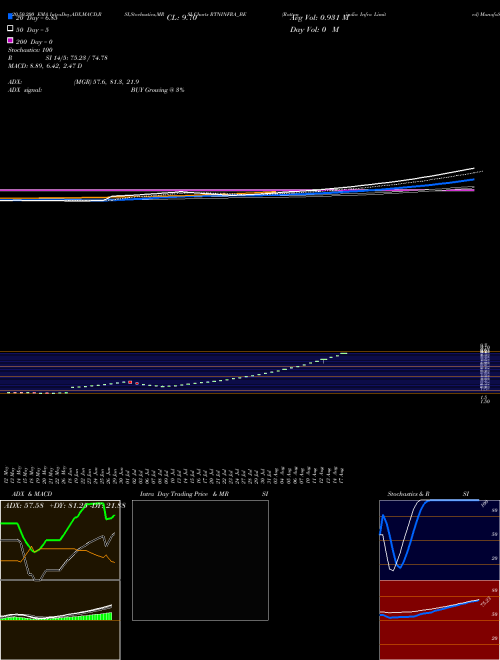Click the 200 Day - 0 legend text
Viewport: 500px width, 660px height.
34,42
